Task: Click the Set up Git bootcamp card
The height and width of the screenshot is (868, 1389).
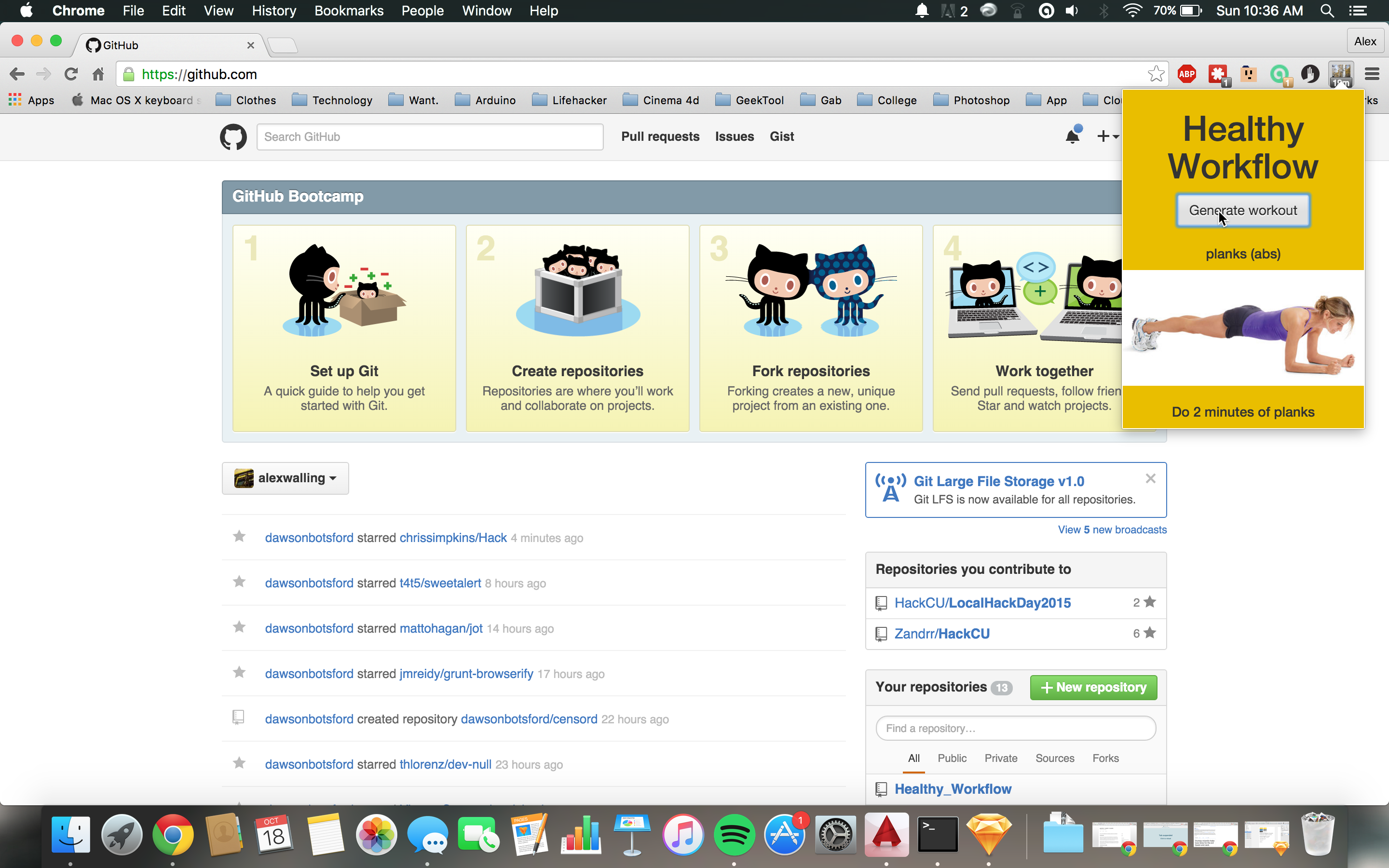Action: 344,328
